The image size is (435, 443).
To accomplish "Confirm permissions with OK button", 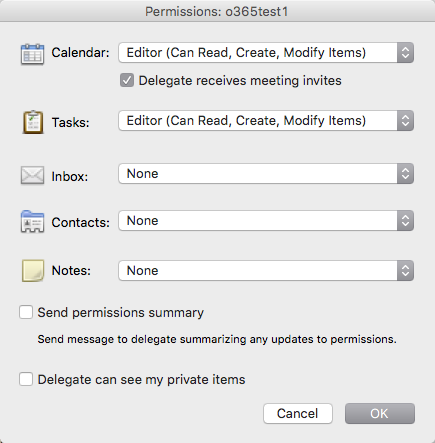I will pyautogui.click(x=380, y=414).
